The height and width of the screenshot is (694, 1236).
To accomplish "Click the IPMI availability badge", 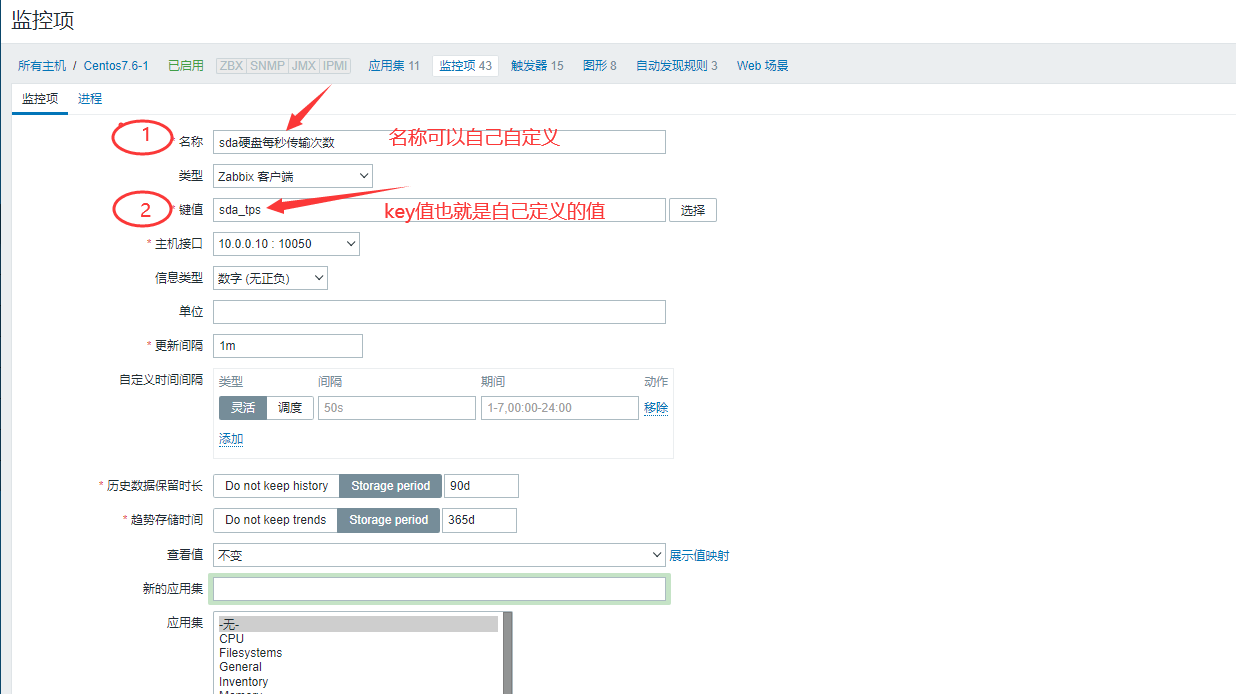I will tap(336, 66).
